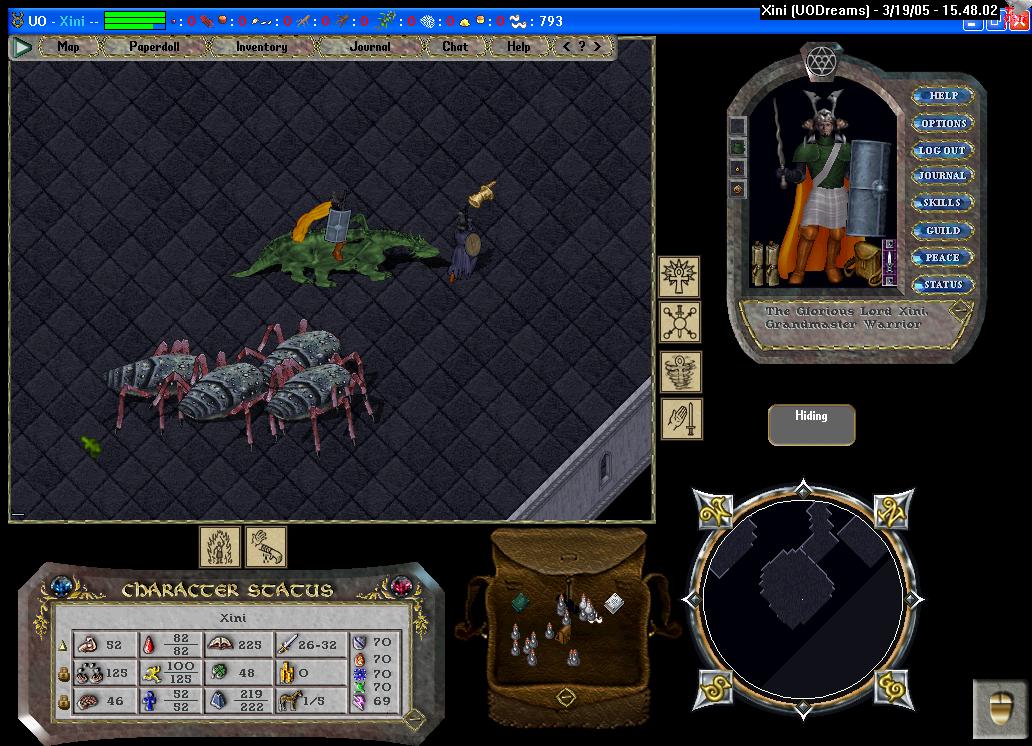Screen dimensions: 1032x746
Task: Cast the whirlwind spell icon
Action: coord(681,371)
